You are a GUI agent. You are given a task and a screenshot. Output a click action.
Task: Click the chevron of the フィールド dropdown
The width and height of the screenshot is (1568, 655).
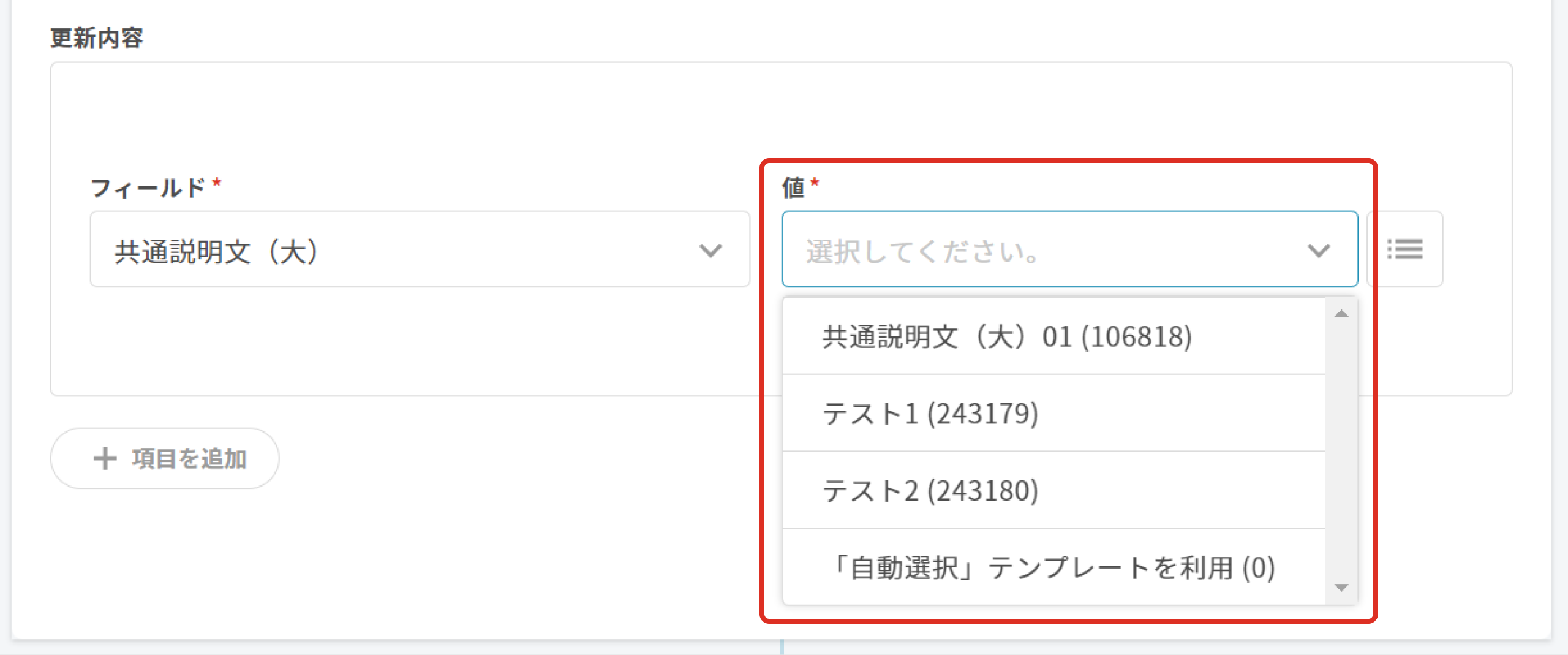pyautogui.click(x=710, y=250)
